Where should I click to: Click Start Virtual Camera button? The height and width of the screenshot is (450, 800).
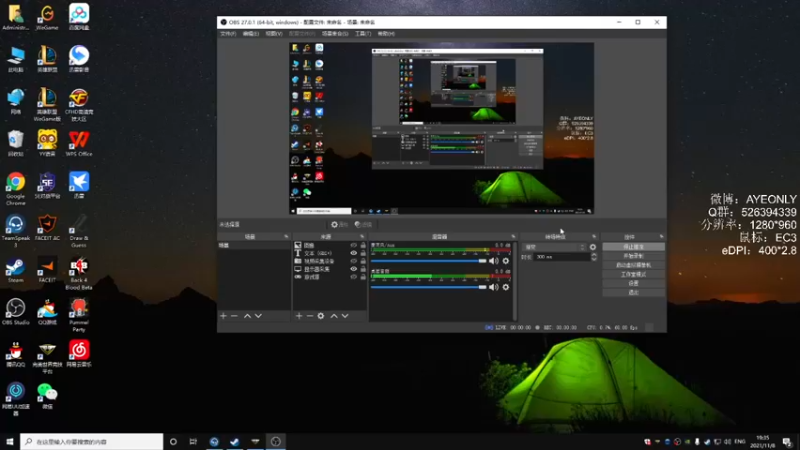pyautogui.click(x=634, y=265)
